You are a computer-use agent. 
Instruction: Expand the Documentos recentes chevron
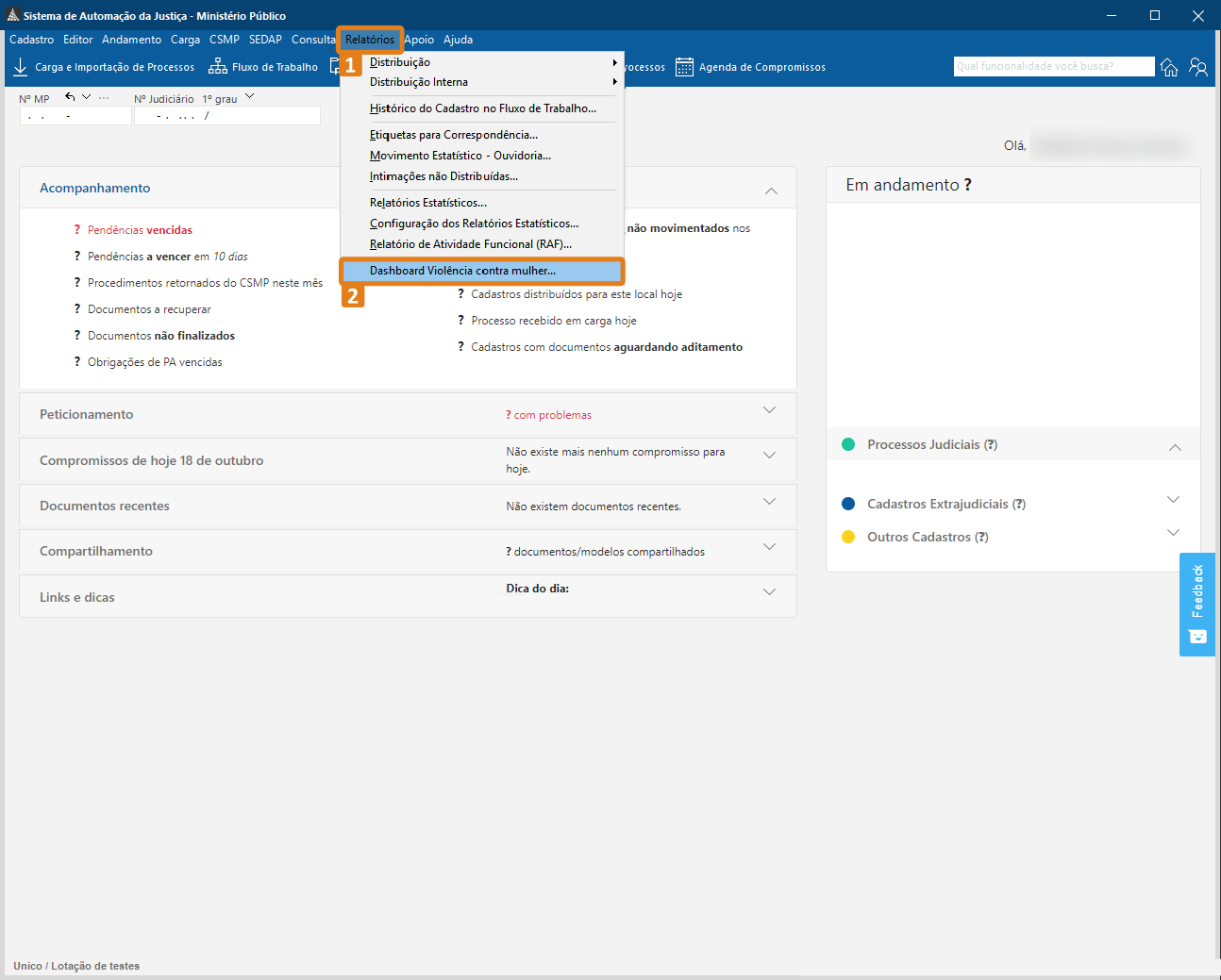point(769,502)
